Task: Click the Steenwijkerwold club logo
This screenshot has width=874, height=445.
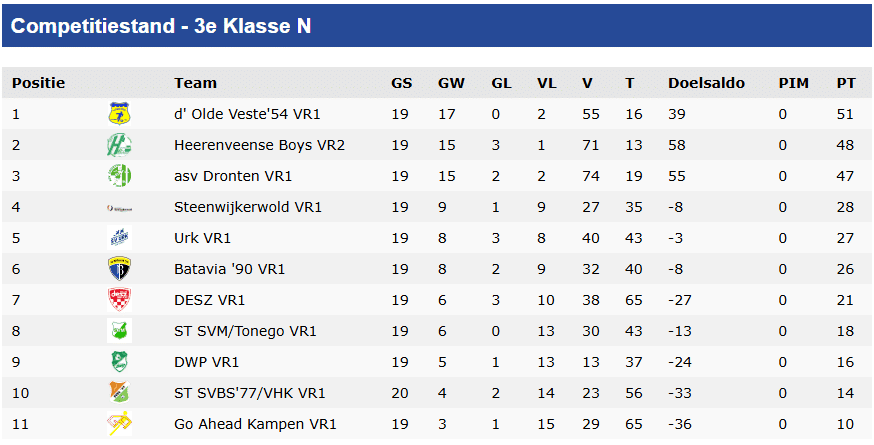Action: 119,207
